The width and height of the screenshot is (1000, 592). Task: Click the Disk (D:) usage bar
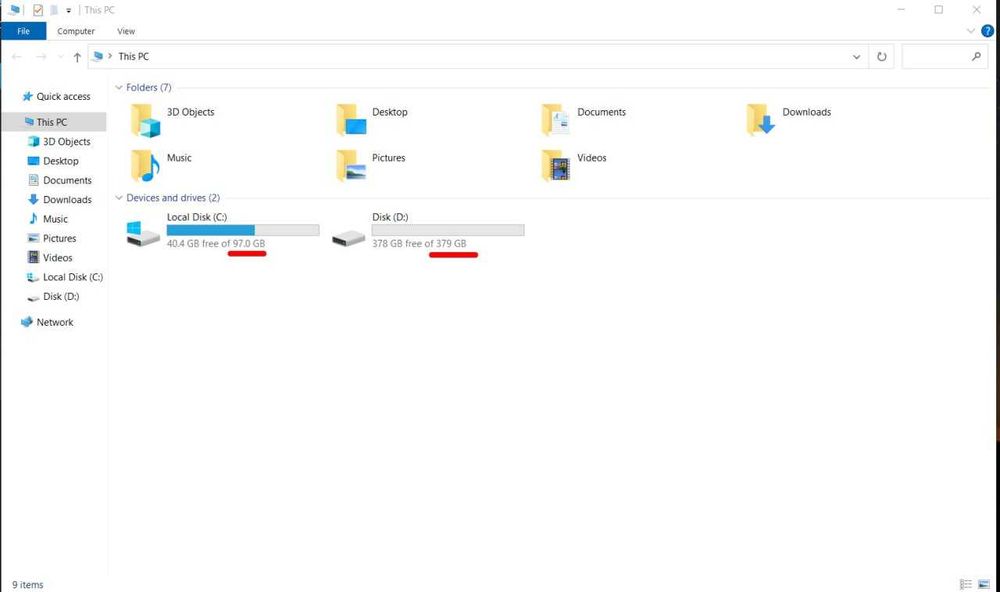pos(448,230)
